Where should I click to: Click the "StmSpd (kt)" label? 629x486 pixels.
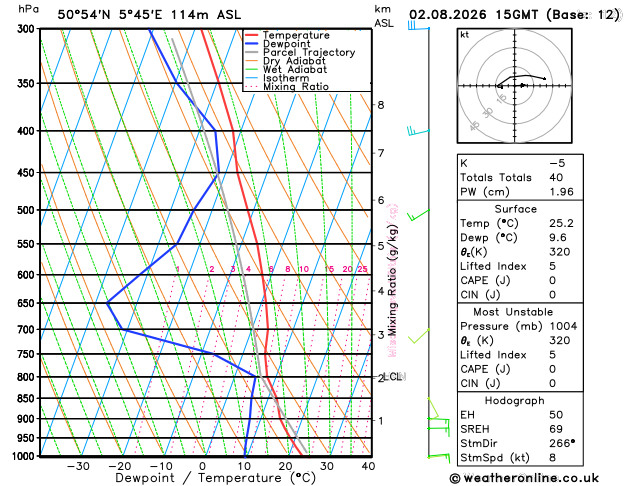(x=495, y=458)
